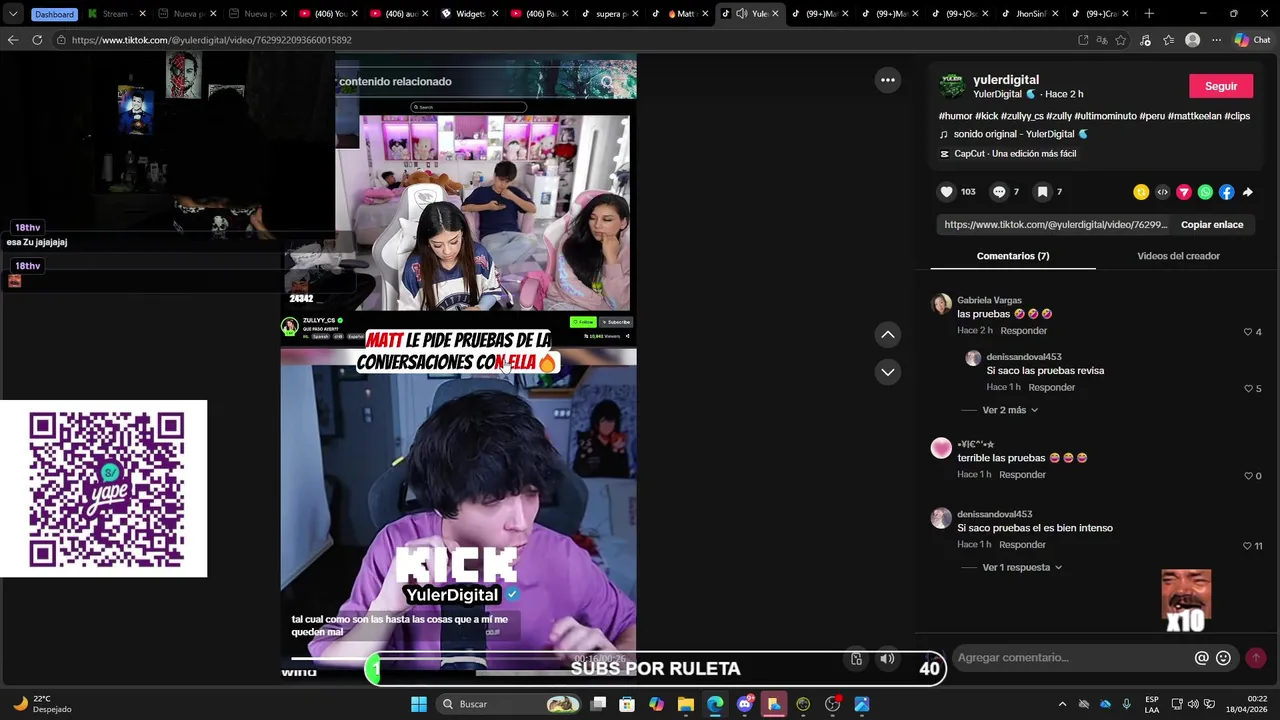Select the 'Comentarios (7)' tab
This screenshot has width=1280, height=720.
click(1013, 256)
